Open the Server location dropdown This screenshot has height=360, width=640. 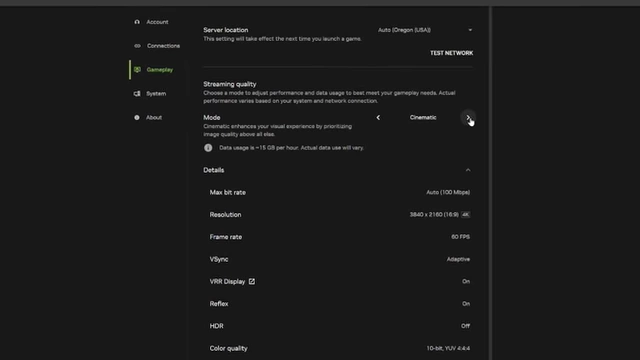click(425, 30)
